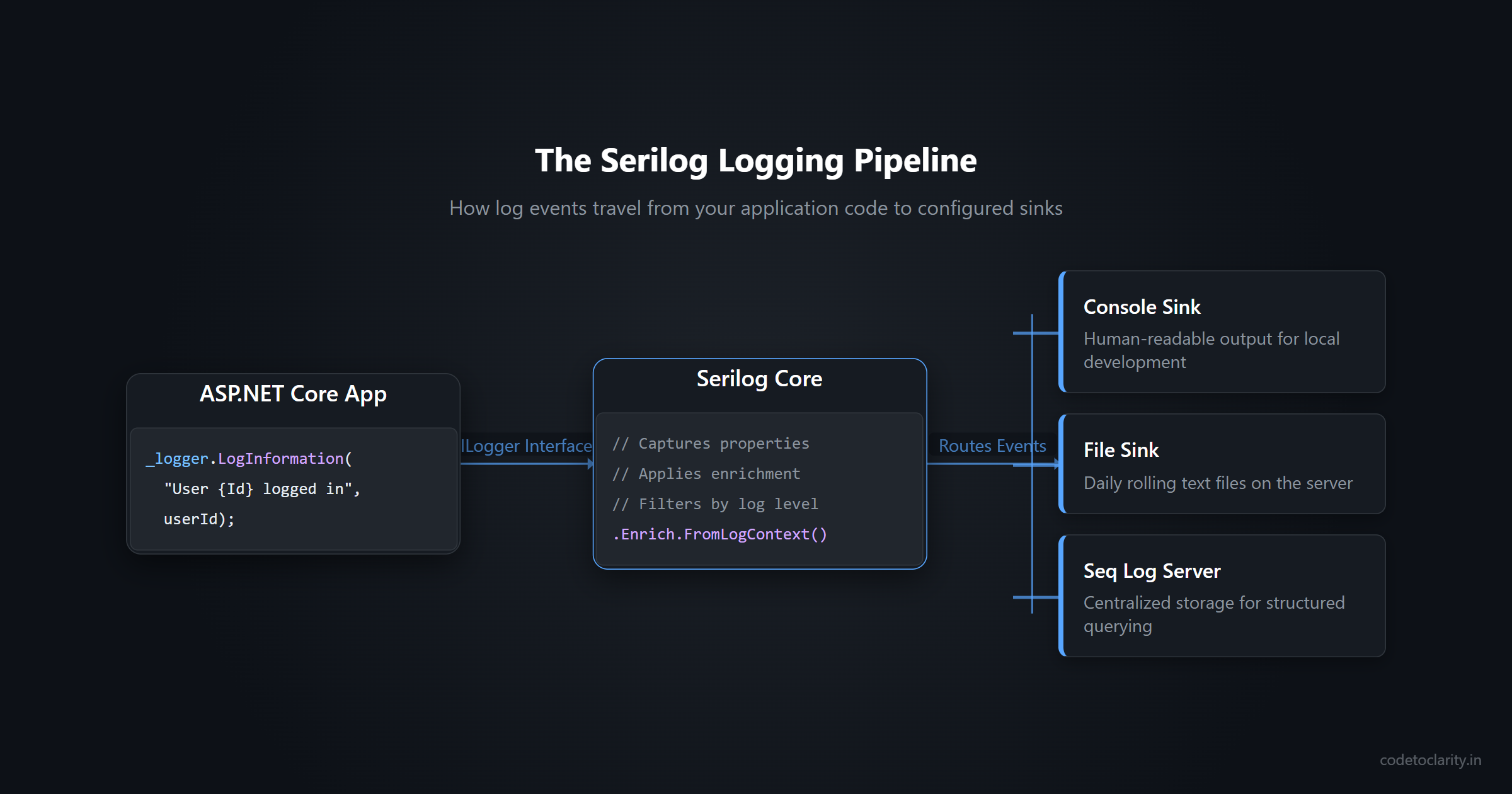Click the '"User {Id} logged in",' code line

tap(262, 489)
